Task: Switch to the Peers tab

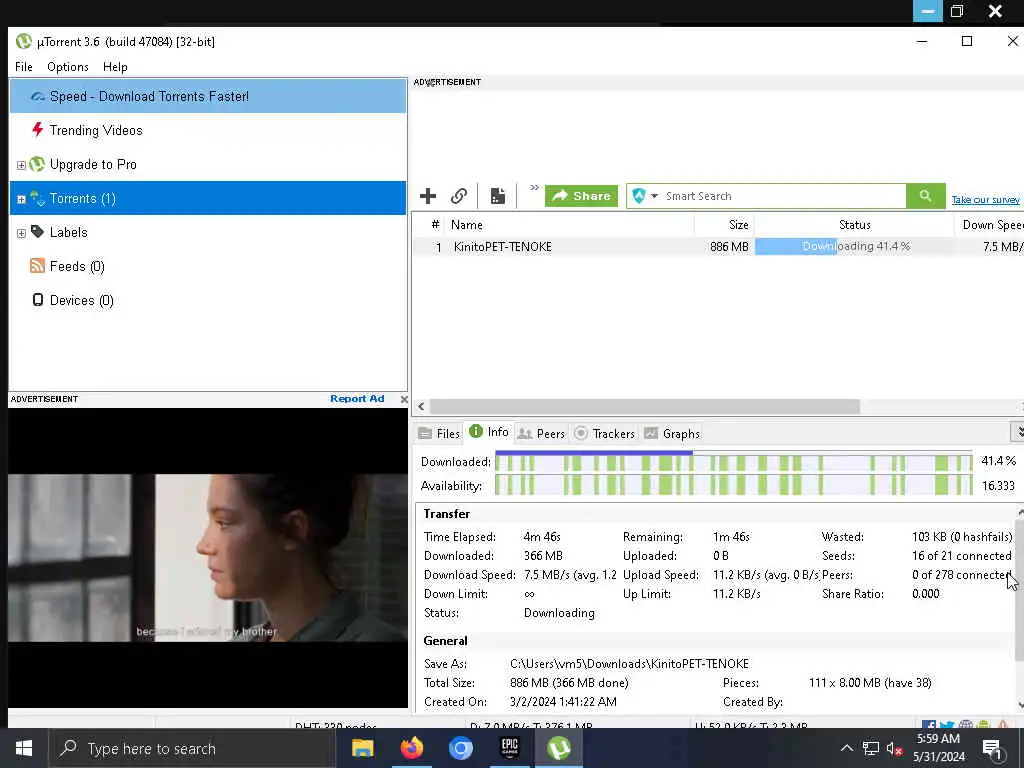Action: tap(541, 434)
